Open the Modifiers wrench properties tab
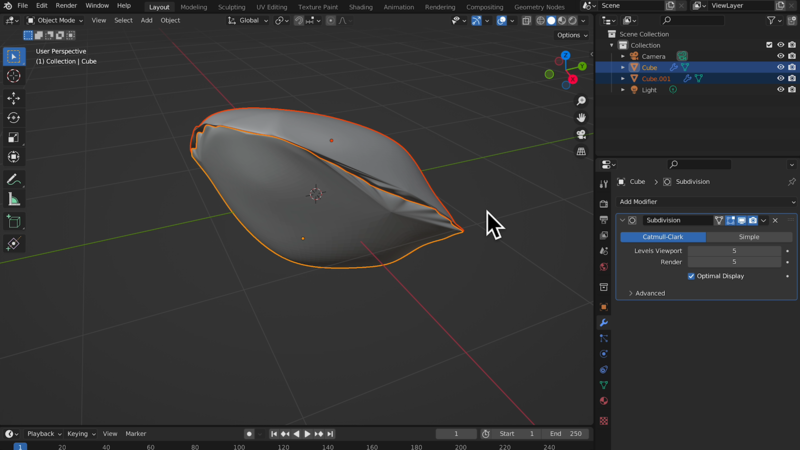The image size is (800, 450). coord(604,323)
